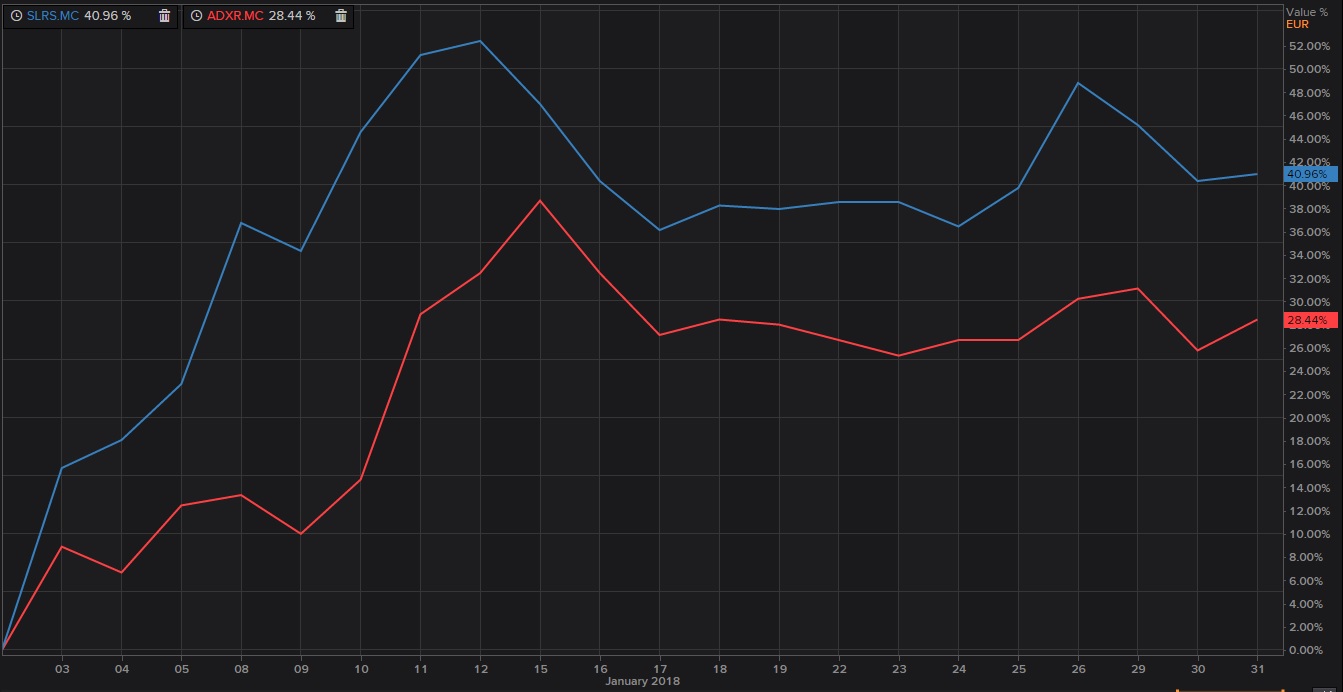Click the 52.00% axis label
The width and height of the screenshot is (1343, 692).
point(1310,46)
